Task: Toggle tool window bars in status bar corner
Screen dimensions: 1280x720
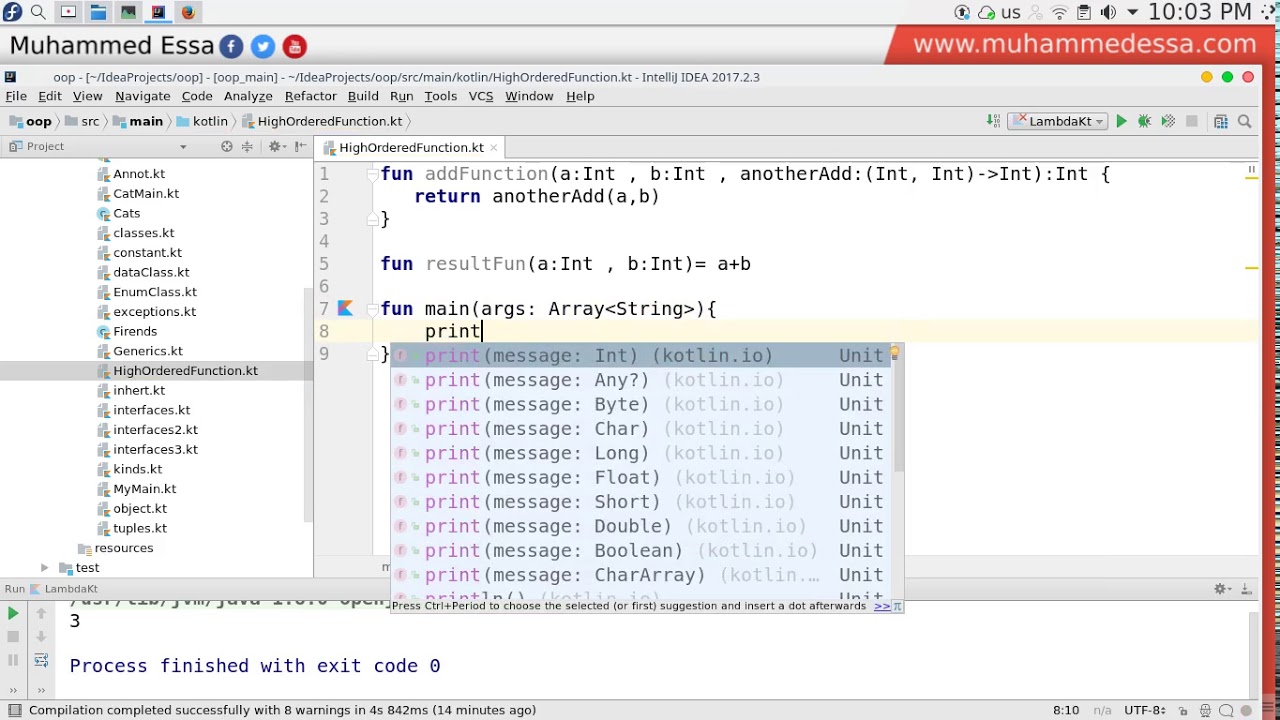Action: tap(14, 710)
